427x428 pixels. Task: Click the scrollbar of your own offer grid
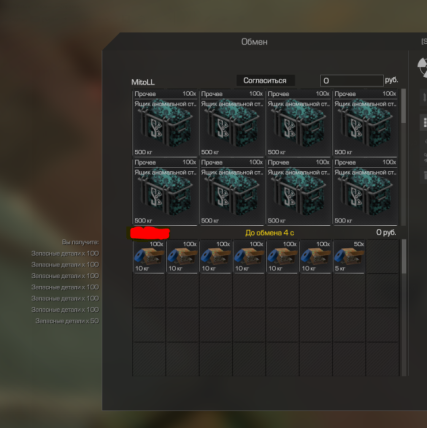pos(404,307)
